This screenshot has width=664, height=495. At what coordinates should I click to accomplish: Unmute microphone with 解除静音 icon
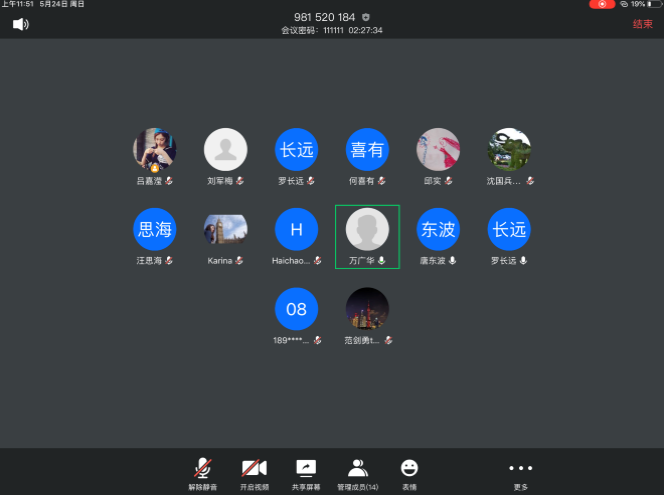[202, 470]
